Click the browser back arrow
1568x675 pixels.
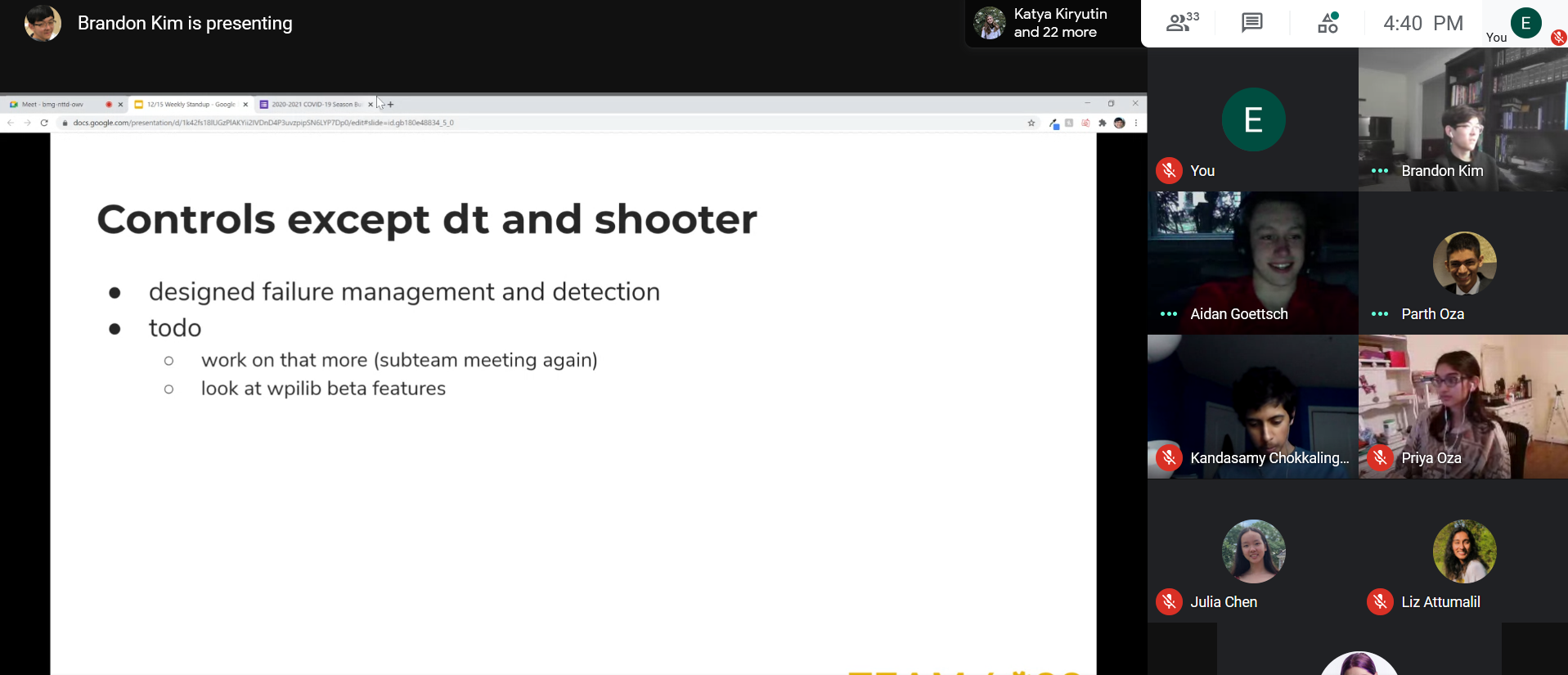[11, 123]
